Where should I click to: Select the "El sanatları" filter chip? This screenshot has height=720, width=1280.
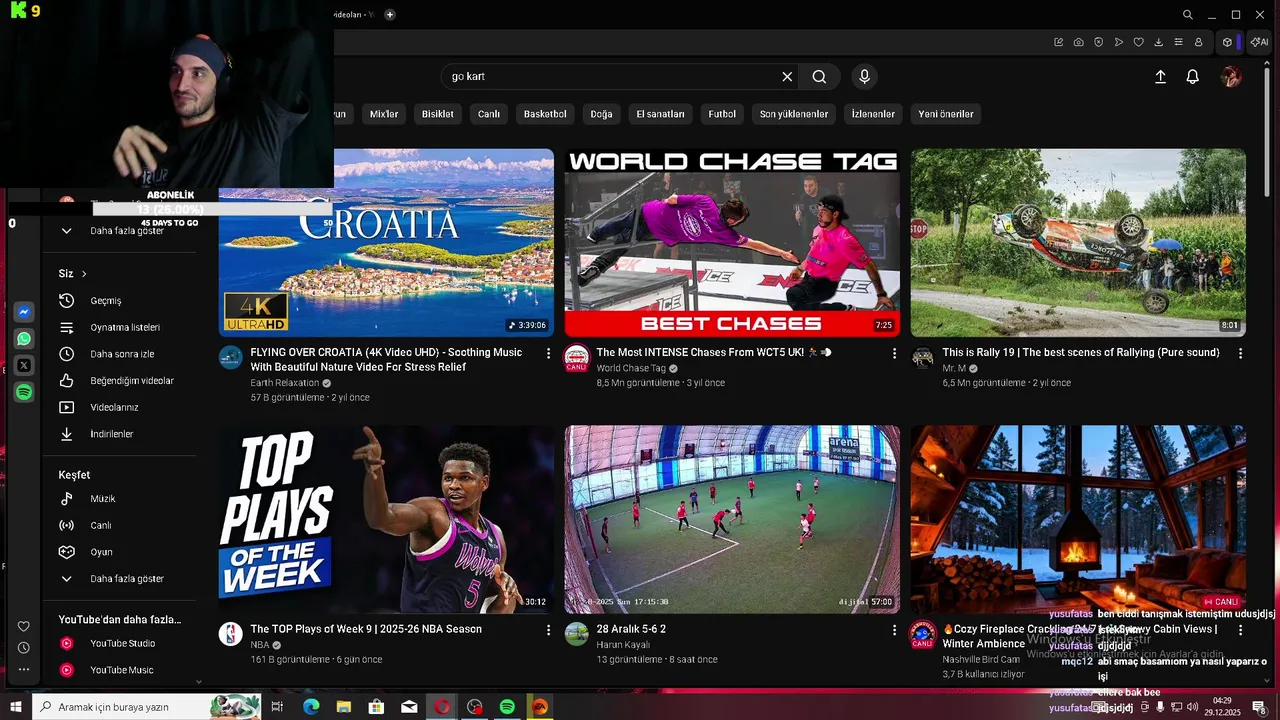660,114
